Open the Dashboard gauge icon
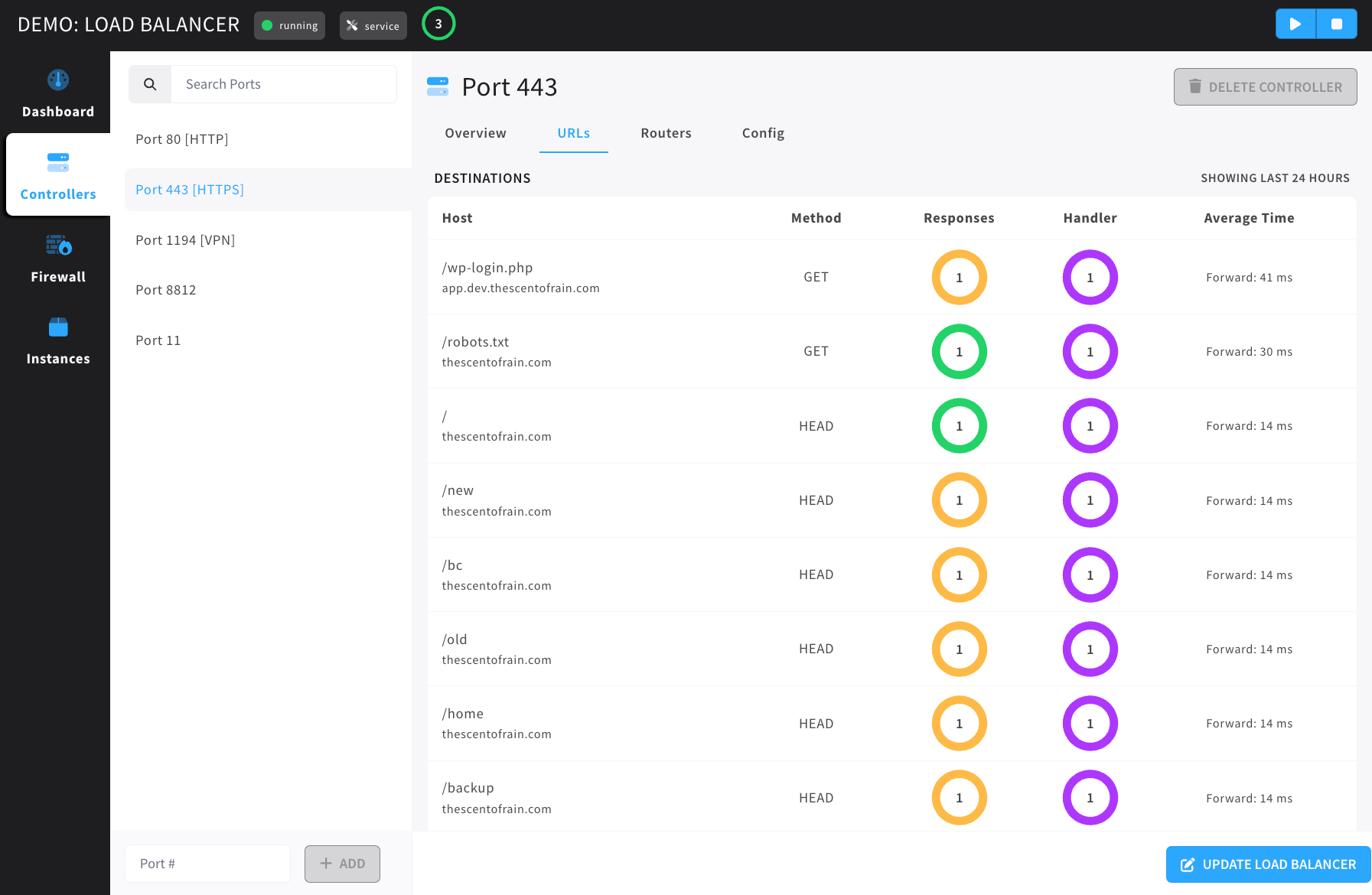1372x895 pixels. coord(58,80)
